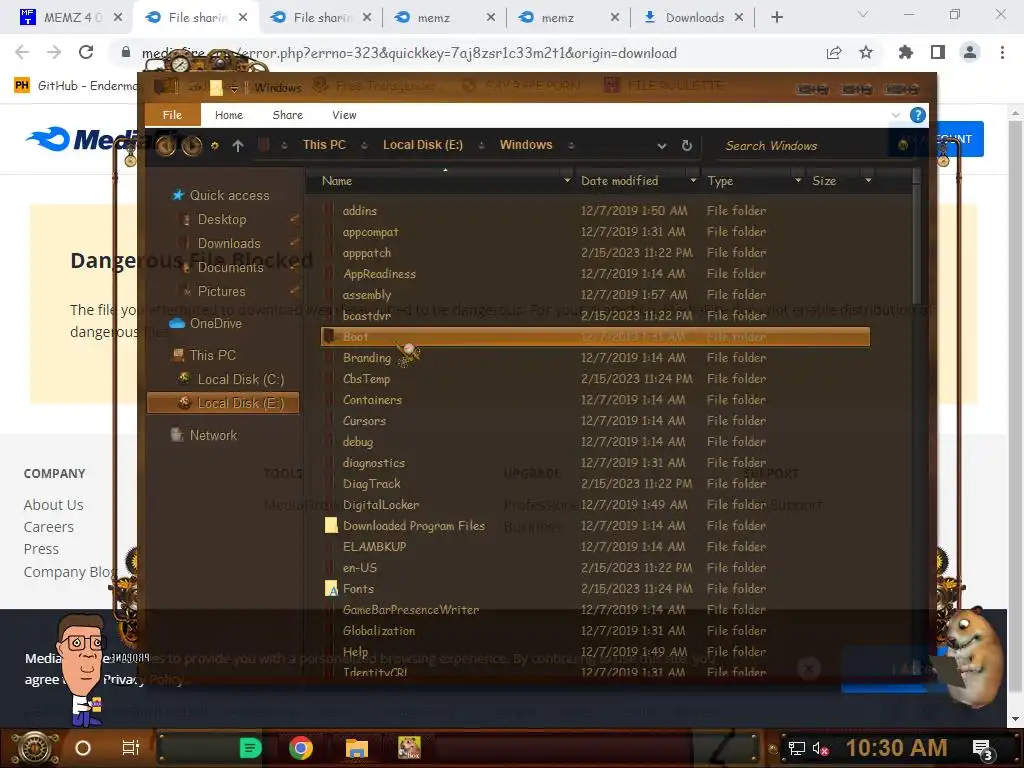Click Chrome back arrow button
The height and width of the screenshot is (768, 1024).
click(x=22, y=52)
